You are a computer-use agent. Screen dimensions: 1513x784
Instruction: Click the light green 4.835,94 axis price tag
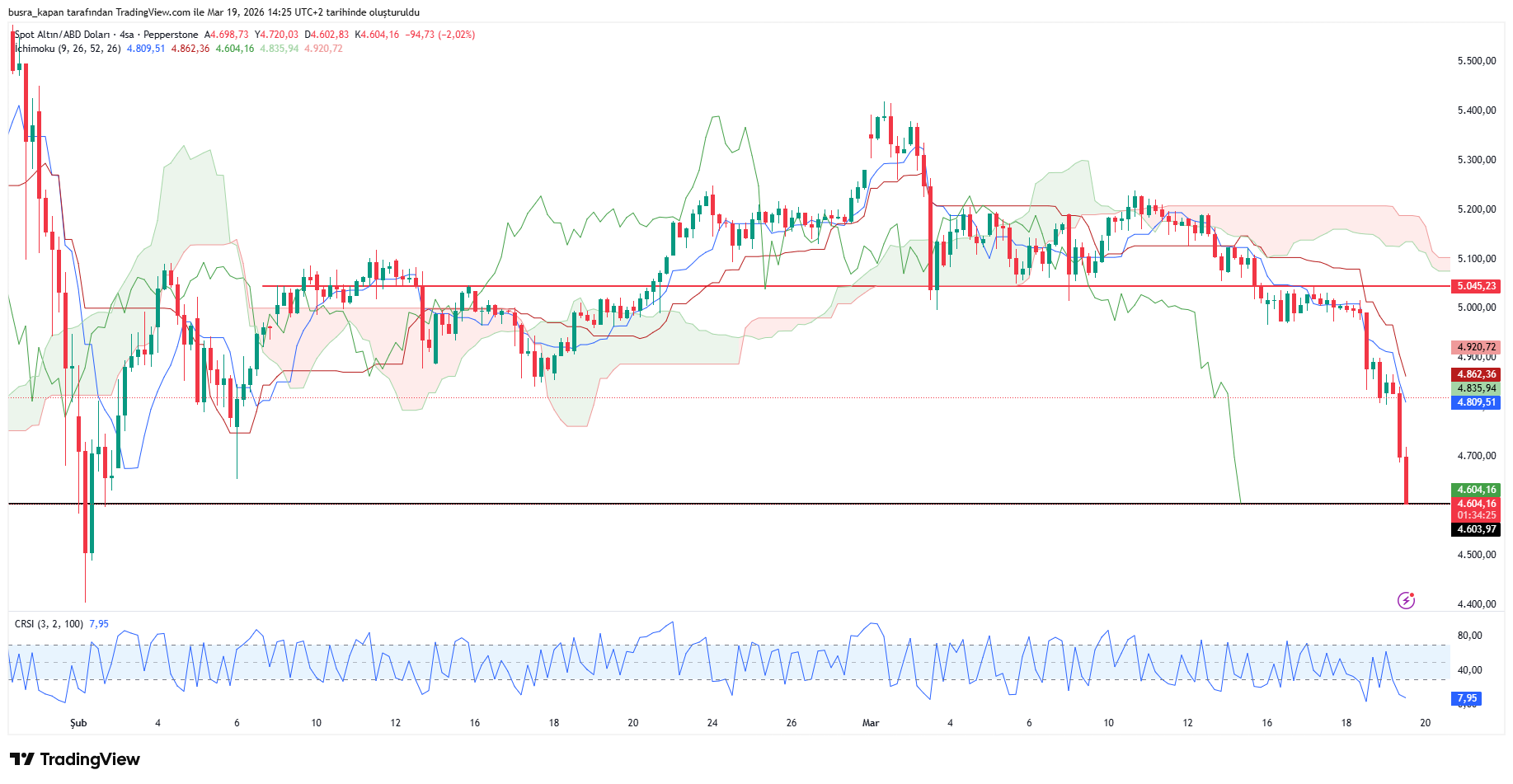click(1475, 388)
